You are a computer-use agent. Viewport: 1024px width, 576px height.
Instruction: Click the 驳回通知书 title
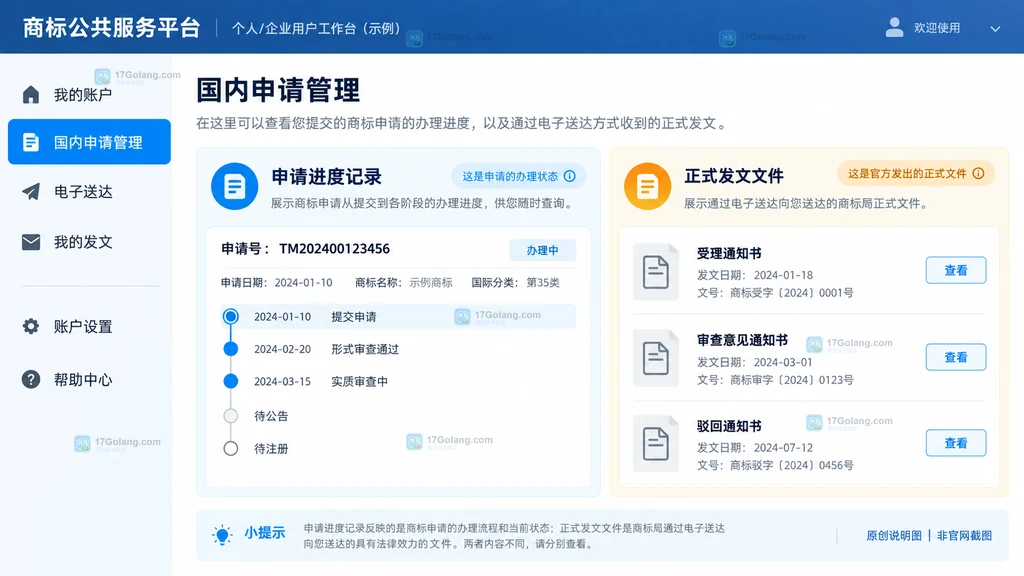click(x=729, y=426)
